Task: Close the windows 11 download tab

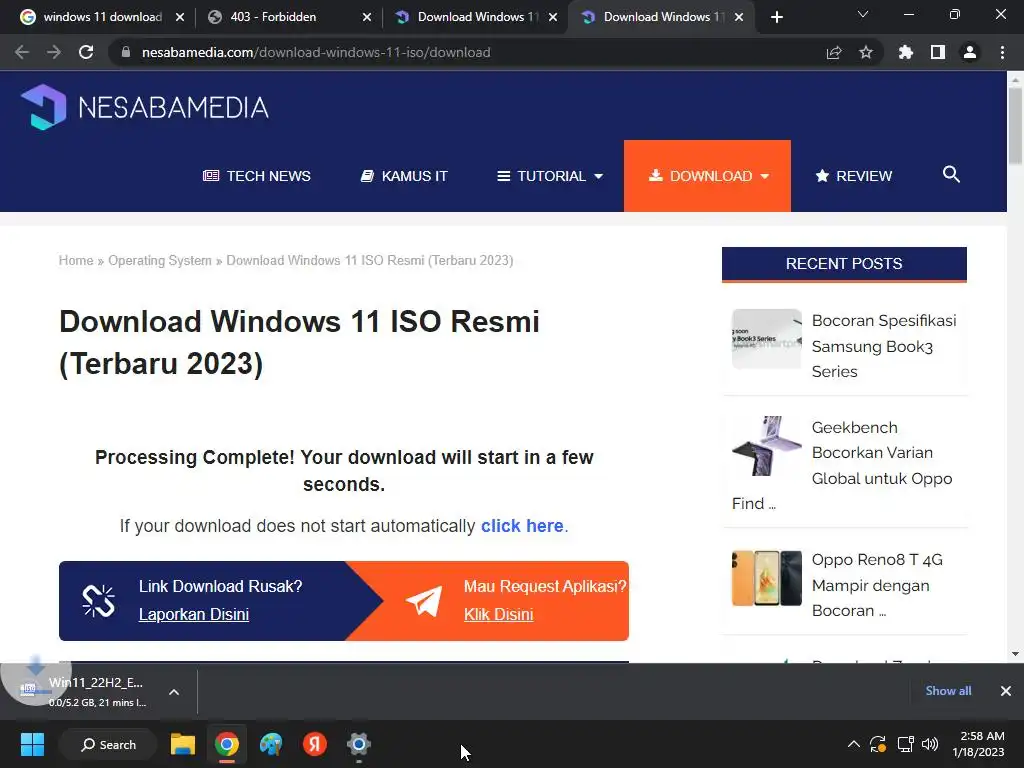Action: (180, 17)
